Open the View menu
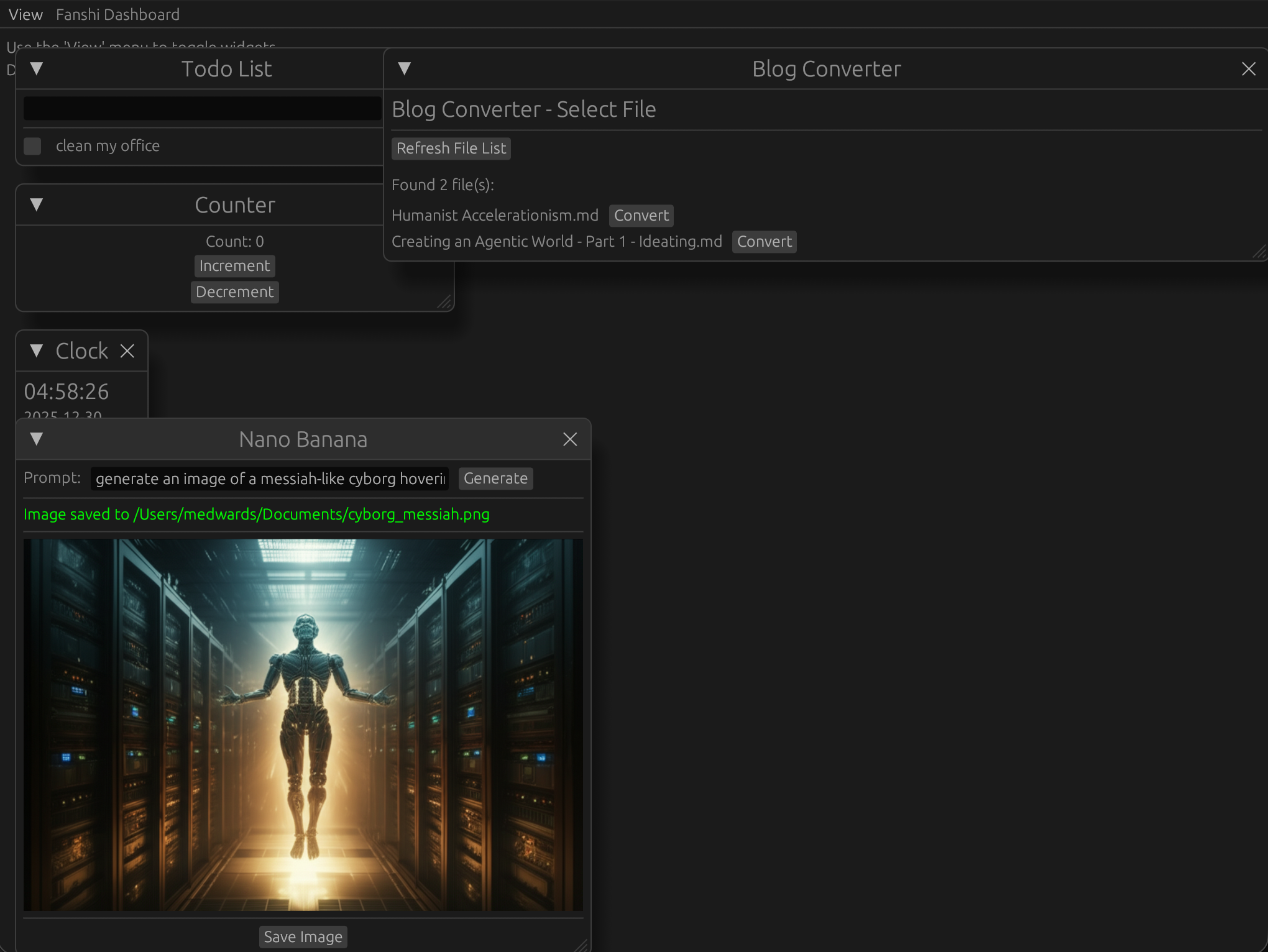Screen dimensions: 1268x952 point(25,14)
